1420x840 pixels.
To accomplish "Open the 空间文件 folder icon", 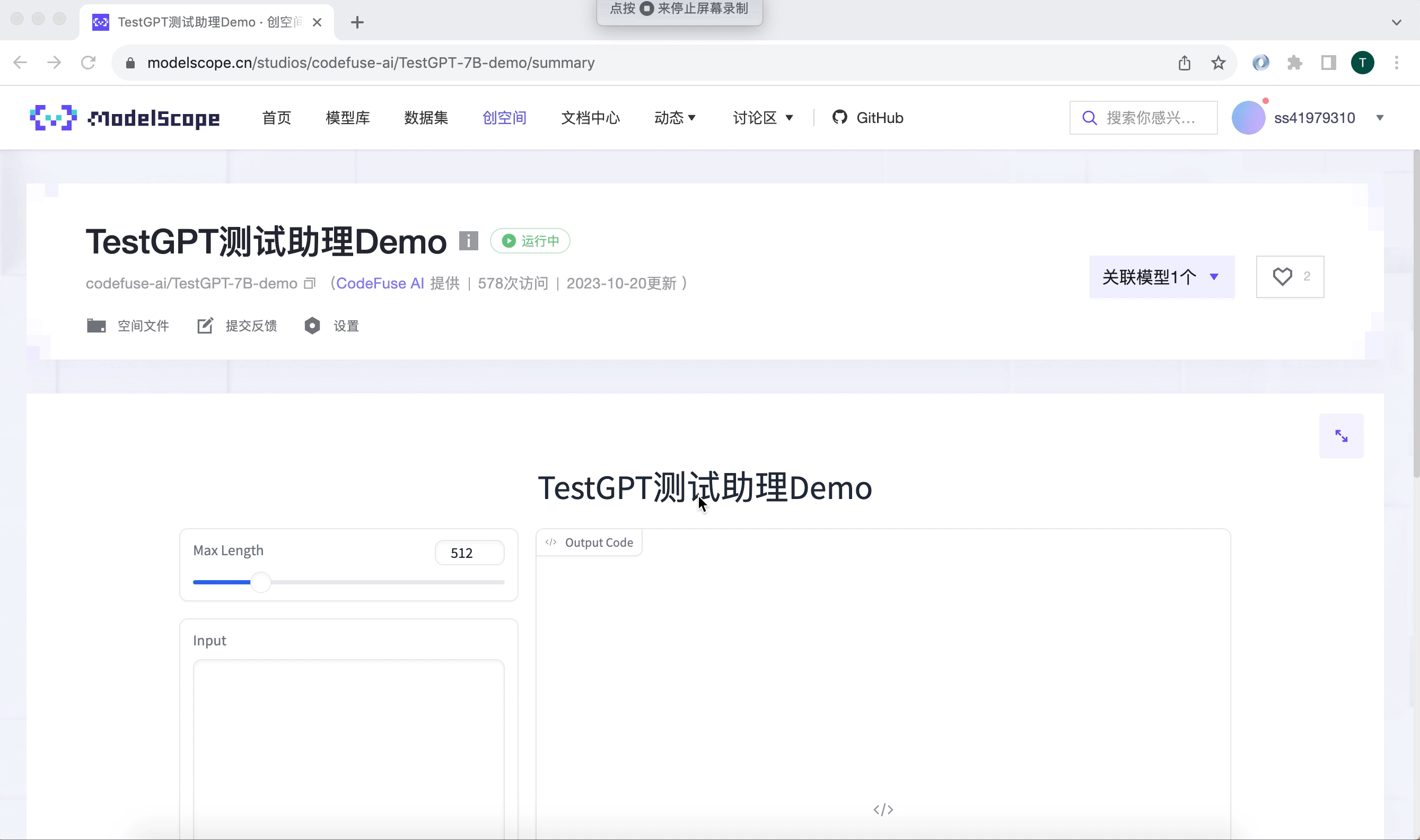I will coord(95,326).
